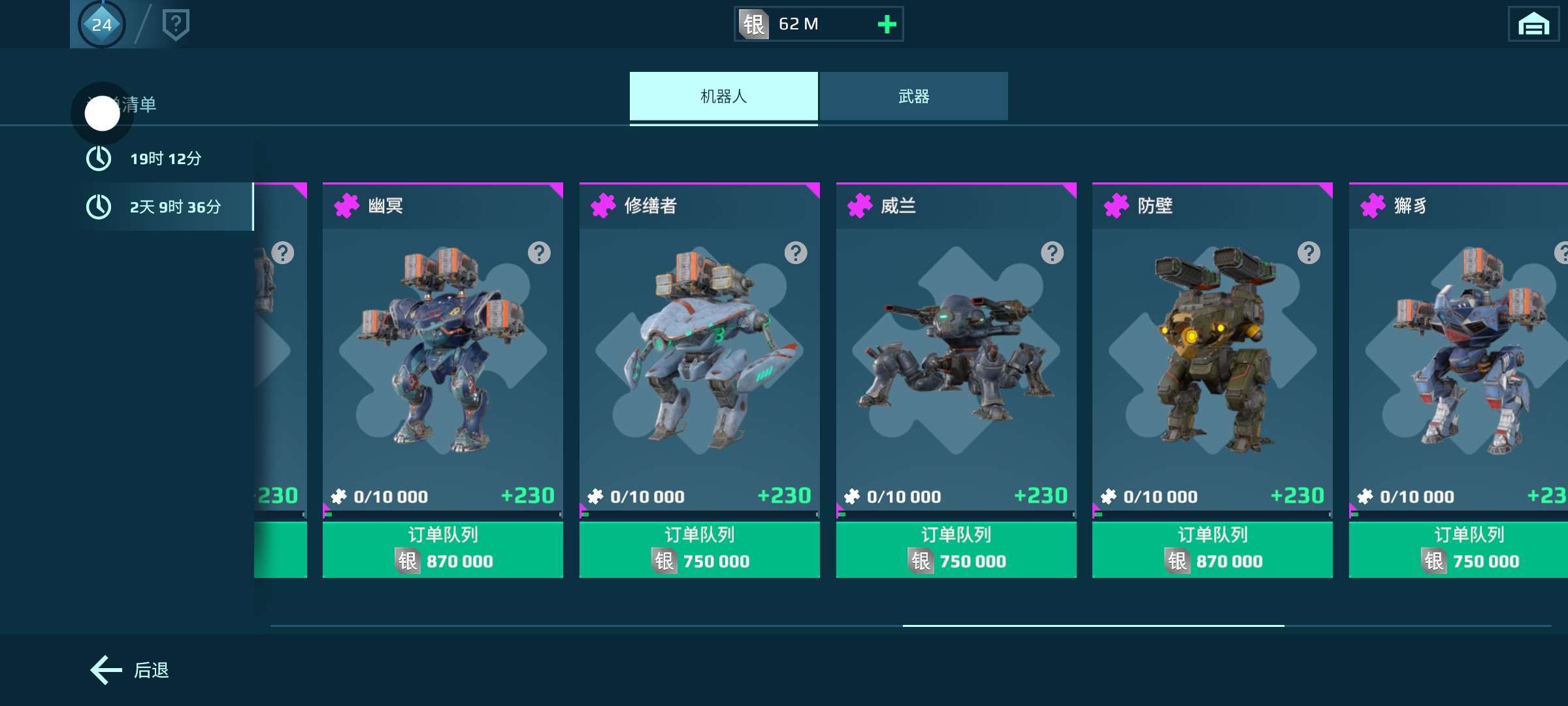This screenshot has width=1568, height=706.
Task: Click the level 24 player badge icon
Action: coord(101,24)
